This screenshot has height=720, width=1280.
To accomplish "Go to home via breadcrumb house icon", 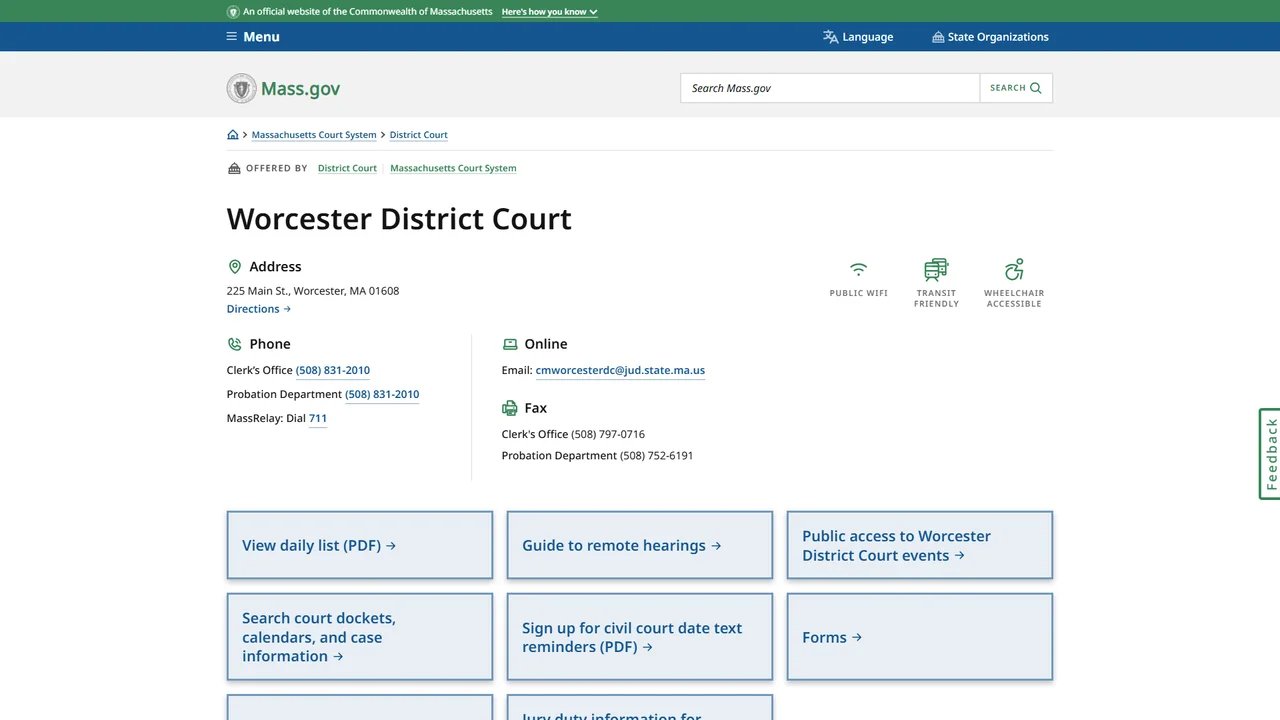I will 233,135.
